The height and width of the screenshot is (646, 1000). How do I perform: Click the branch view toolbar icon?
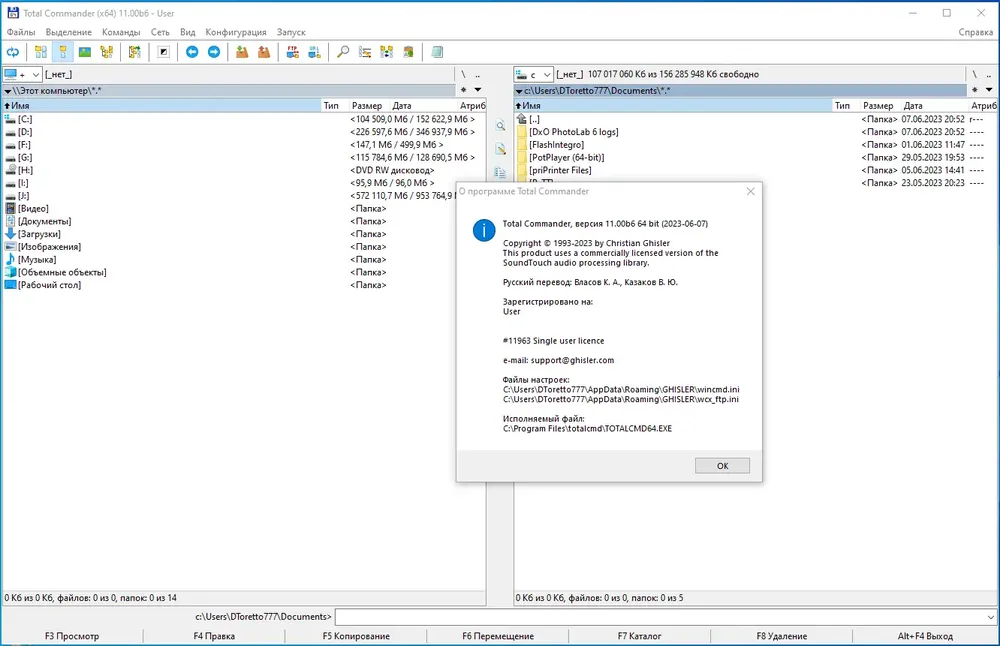[x=135, y=52]
